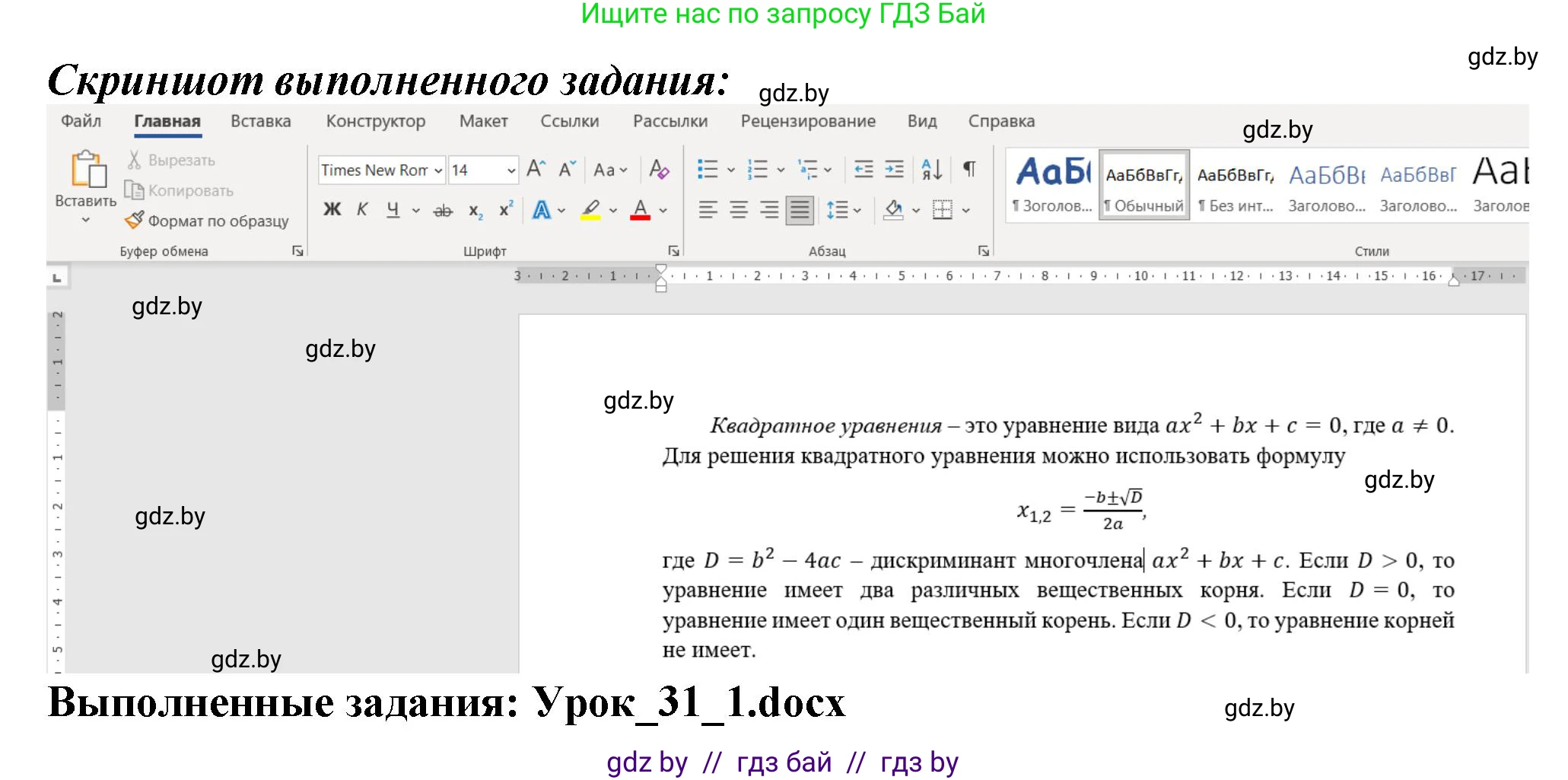The width and height of the screenshot is (1568, 780).
Task: Open the Times New Roman font dropdown
Action: pos(437,170)
